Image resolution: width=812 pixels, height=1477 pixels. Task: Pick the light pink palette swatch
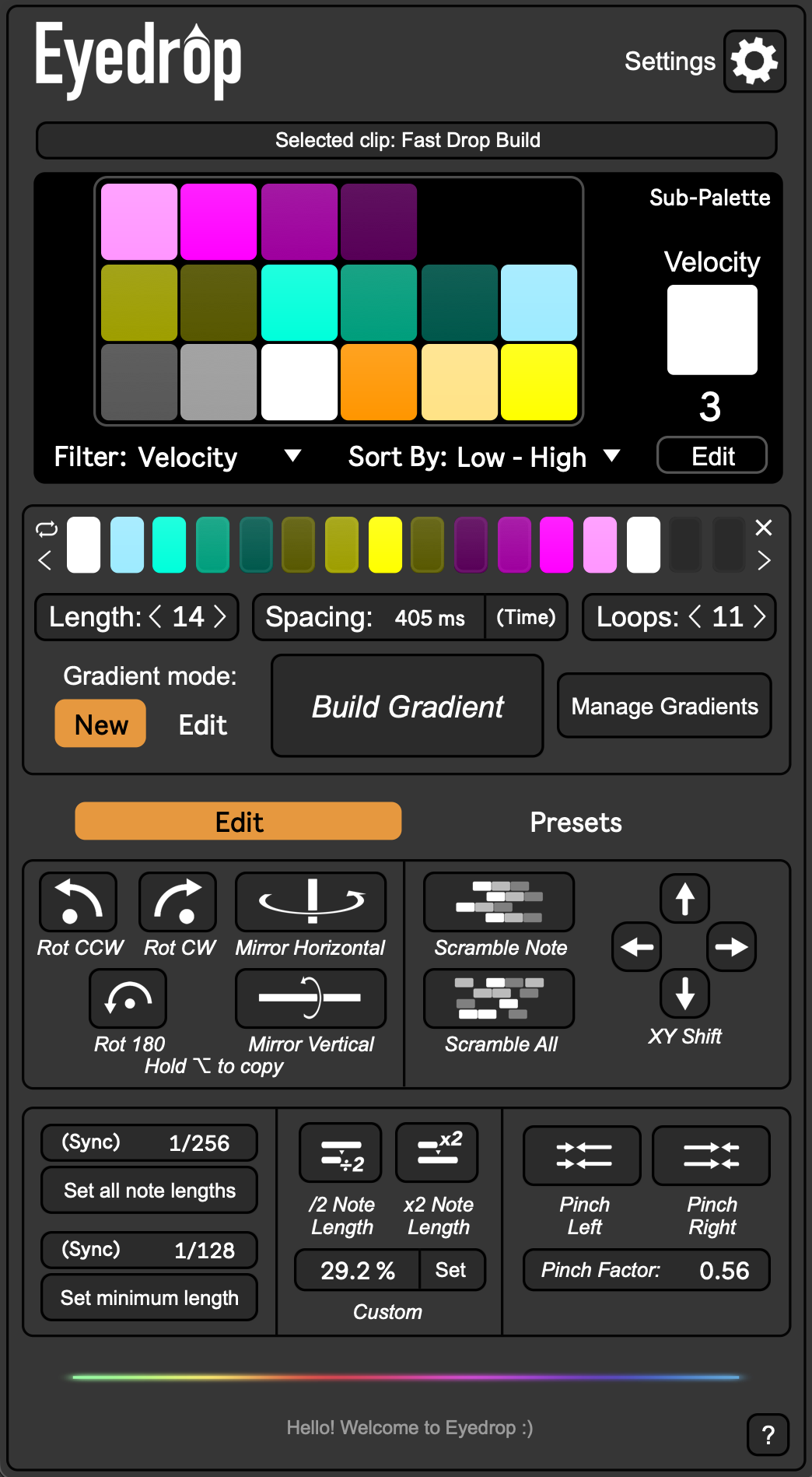pos(139,222)
